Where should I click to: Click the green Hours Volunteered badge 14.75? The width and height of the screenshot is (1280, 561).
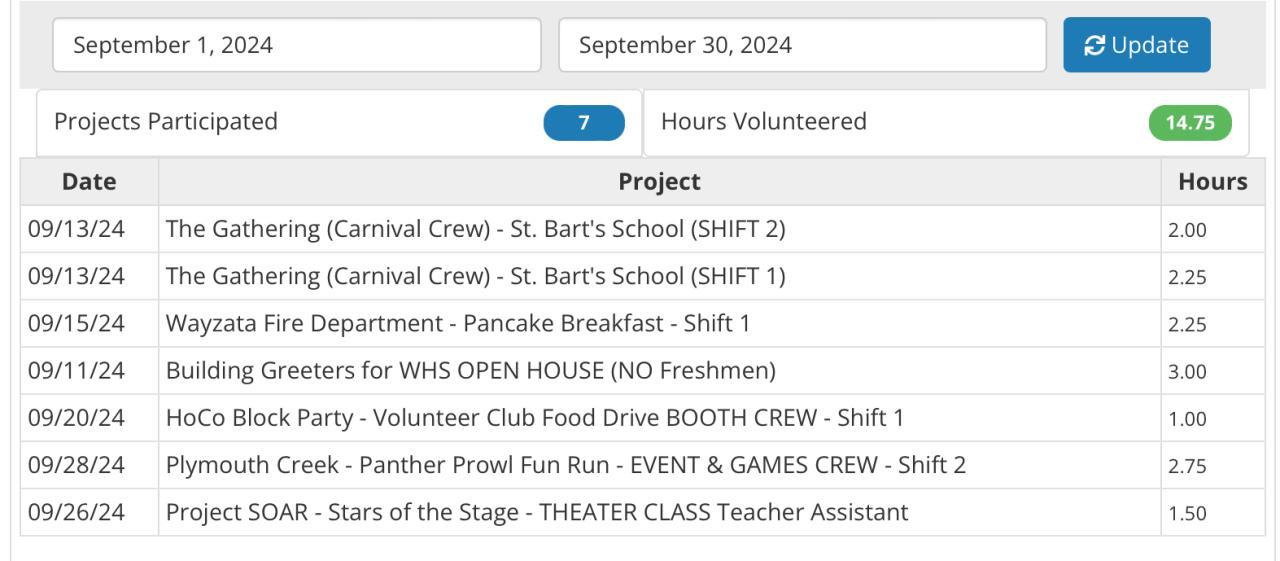pyautogui.click(x=1190, y=122)
